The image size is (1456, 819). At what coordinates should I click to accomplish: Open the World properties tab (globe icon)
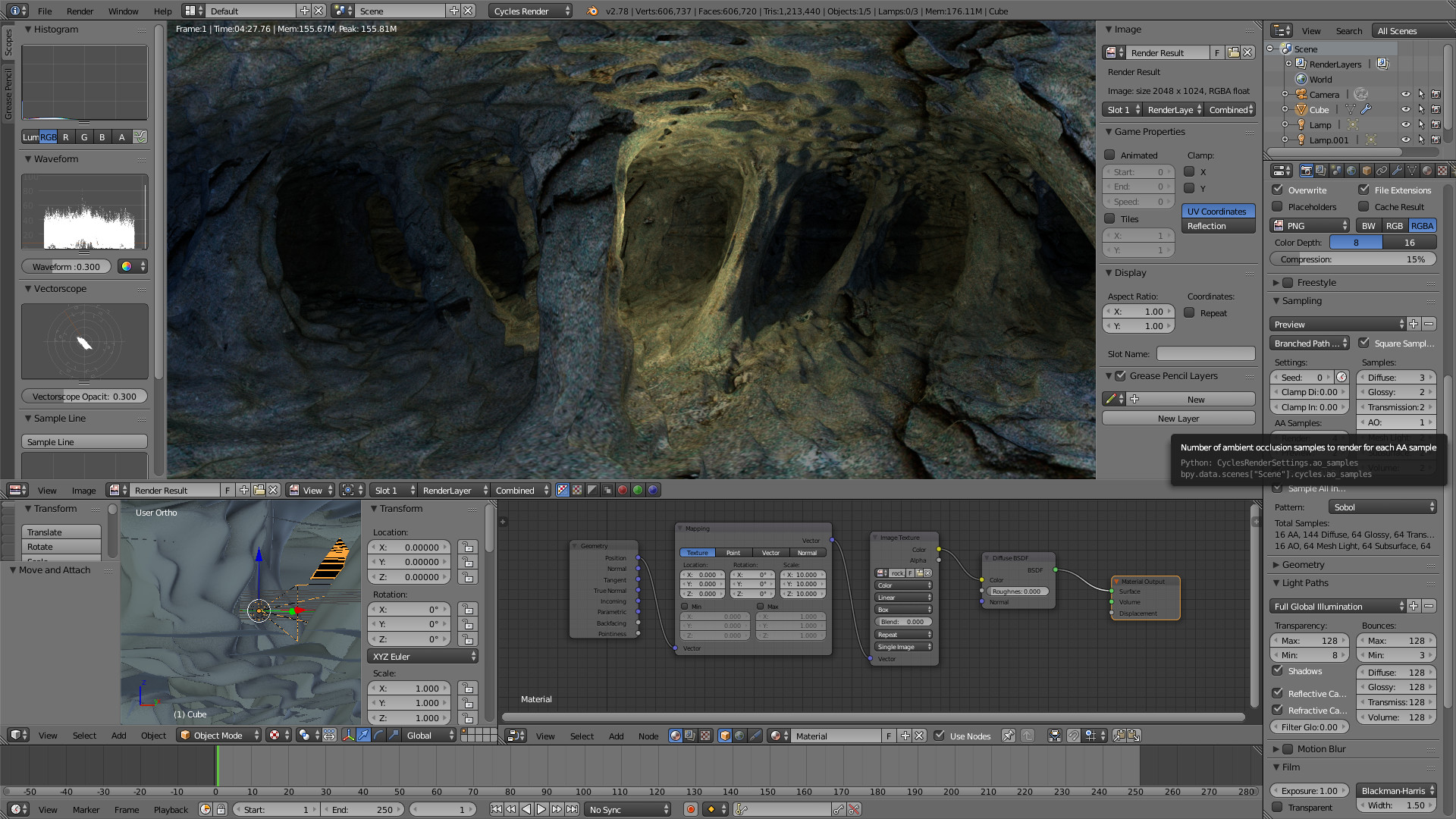tap(1351, 171)
